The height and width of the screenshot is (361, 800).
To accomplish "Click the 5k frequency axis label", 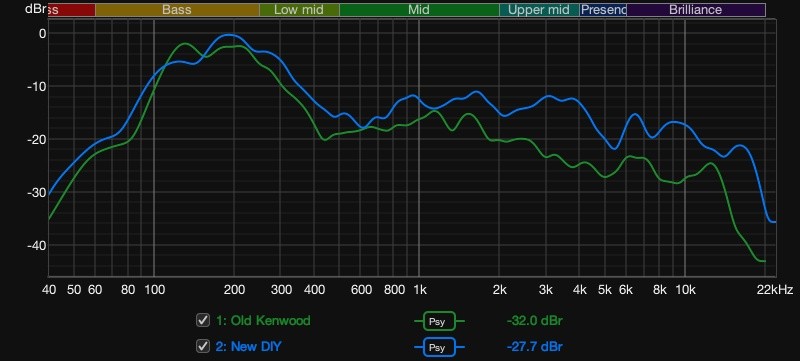I will coord(605,290).
